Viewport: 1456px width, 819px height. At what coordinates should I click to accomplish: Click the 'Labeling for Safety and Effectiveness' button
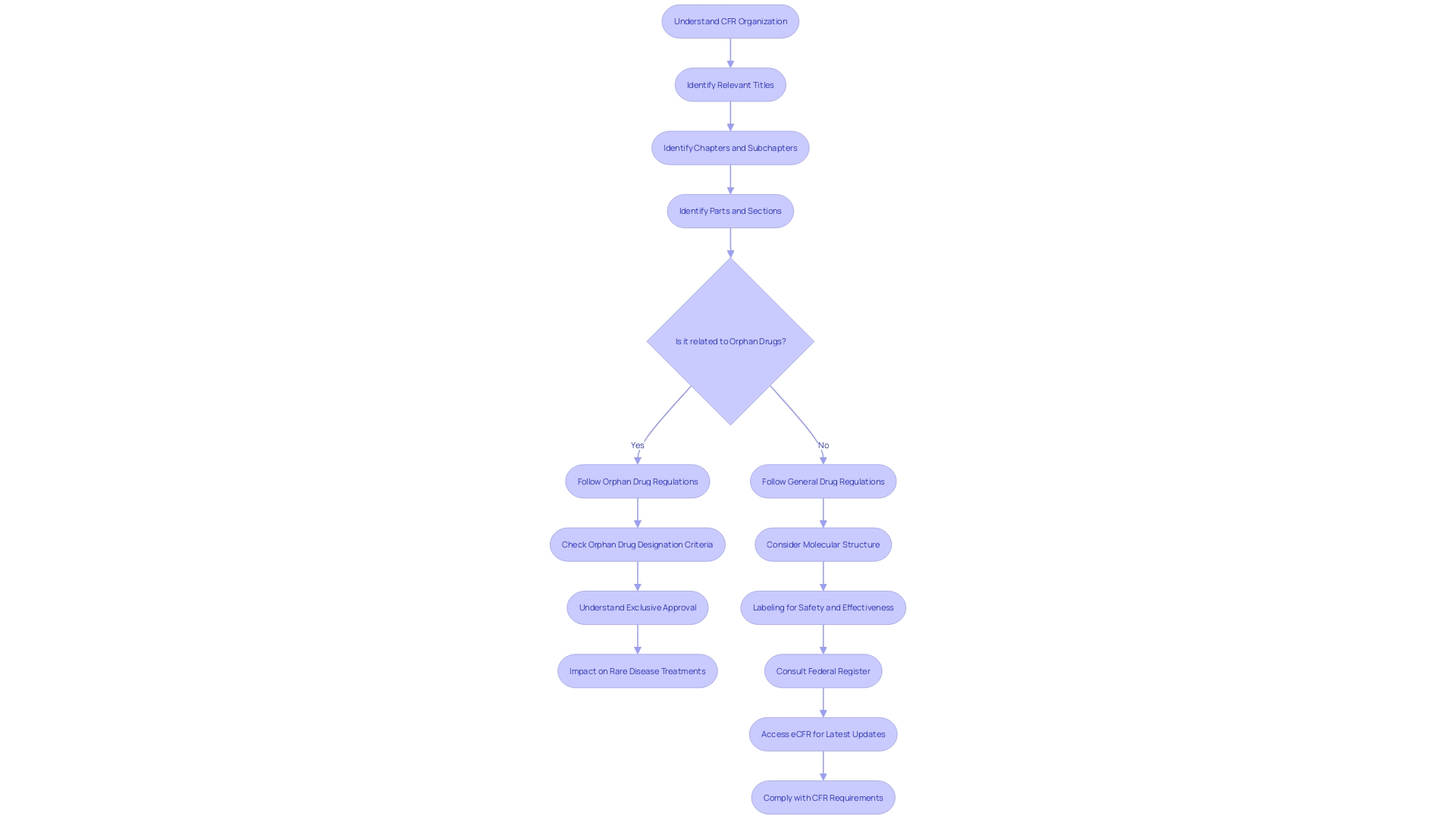point(822,607)
